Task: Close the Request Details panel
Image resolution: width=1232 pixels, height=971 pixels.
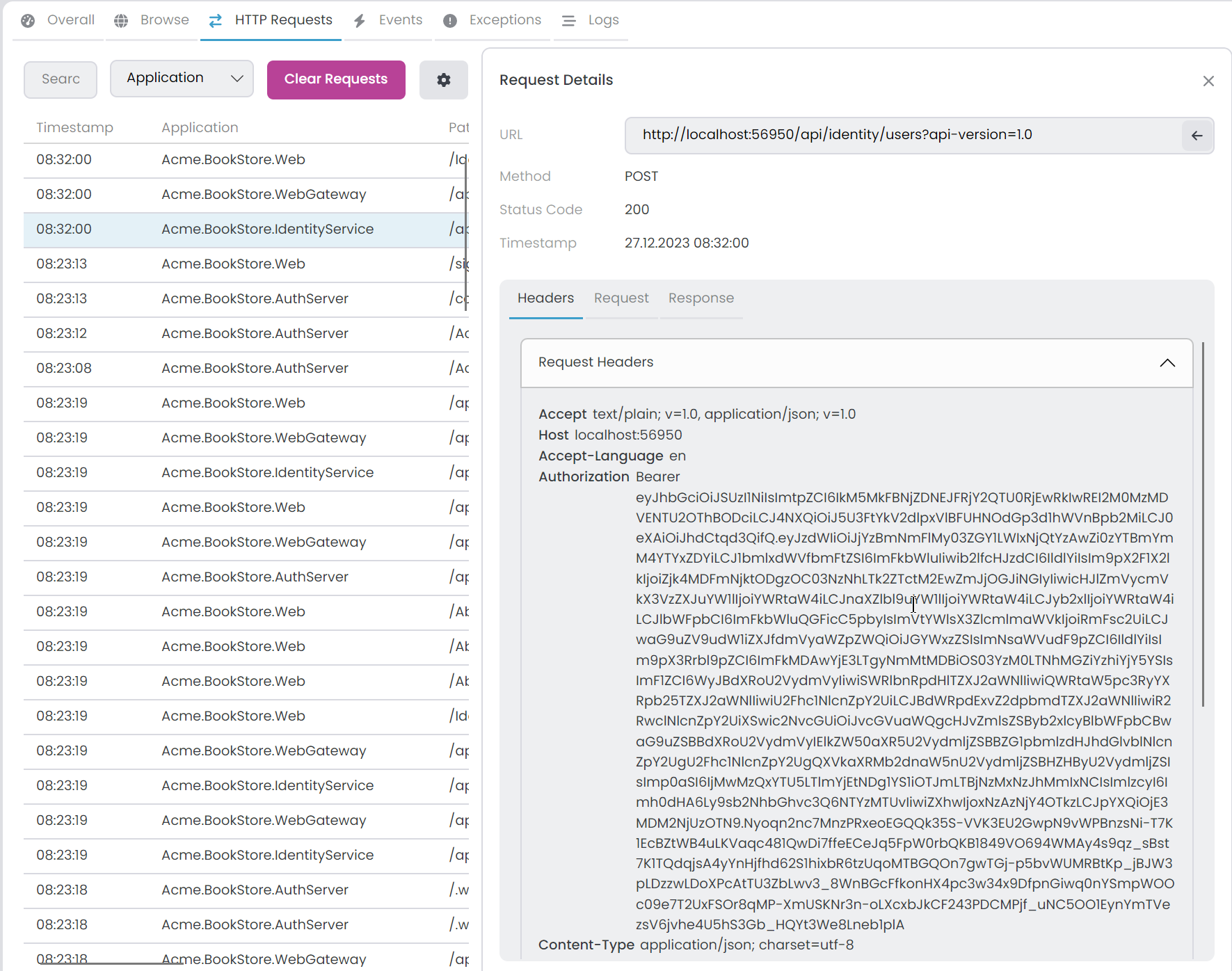Action: pyautogui.click(x=1208, y=81)
